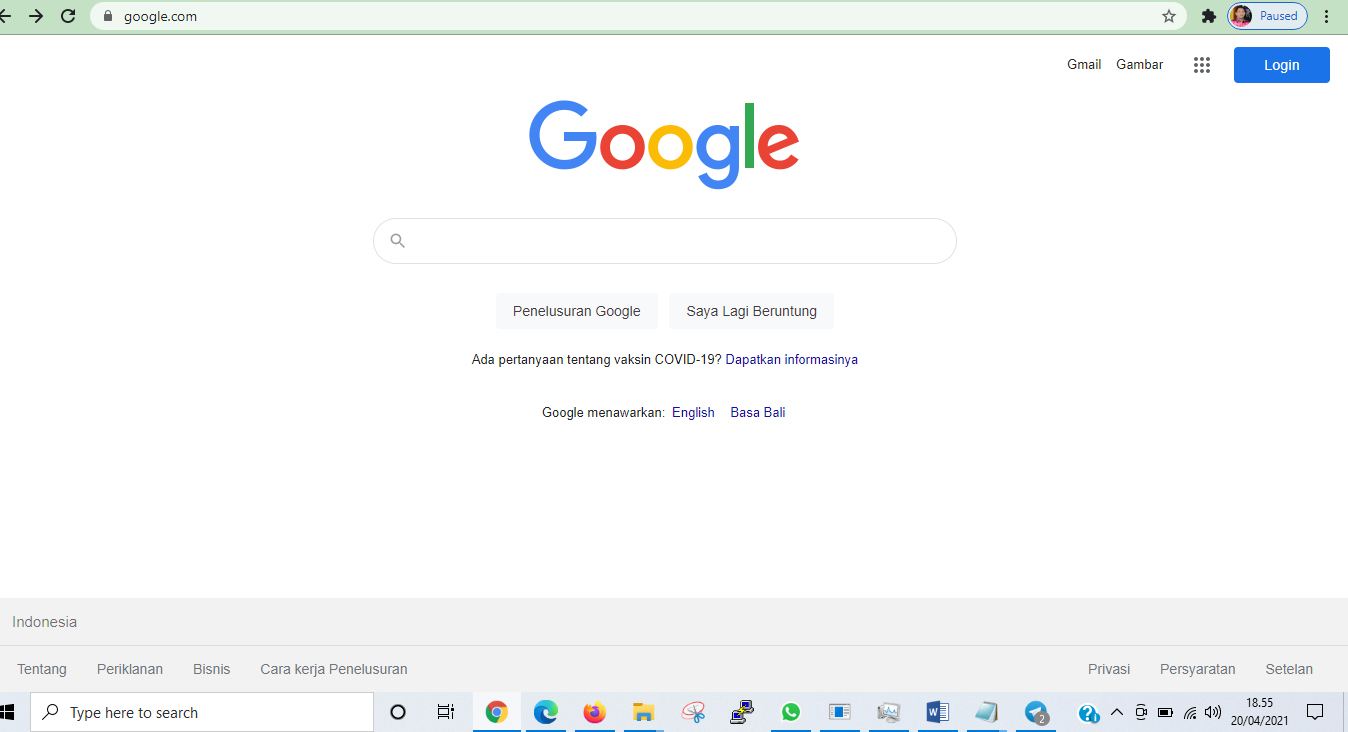Expand hidden icons in the system tray
Viewport: 1348px width, 732px height.
[1117, 712]
